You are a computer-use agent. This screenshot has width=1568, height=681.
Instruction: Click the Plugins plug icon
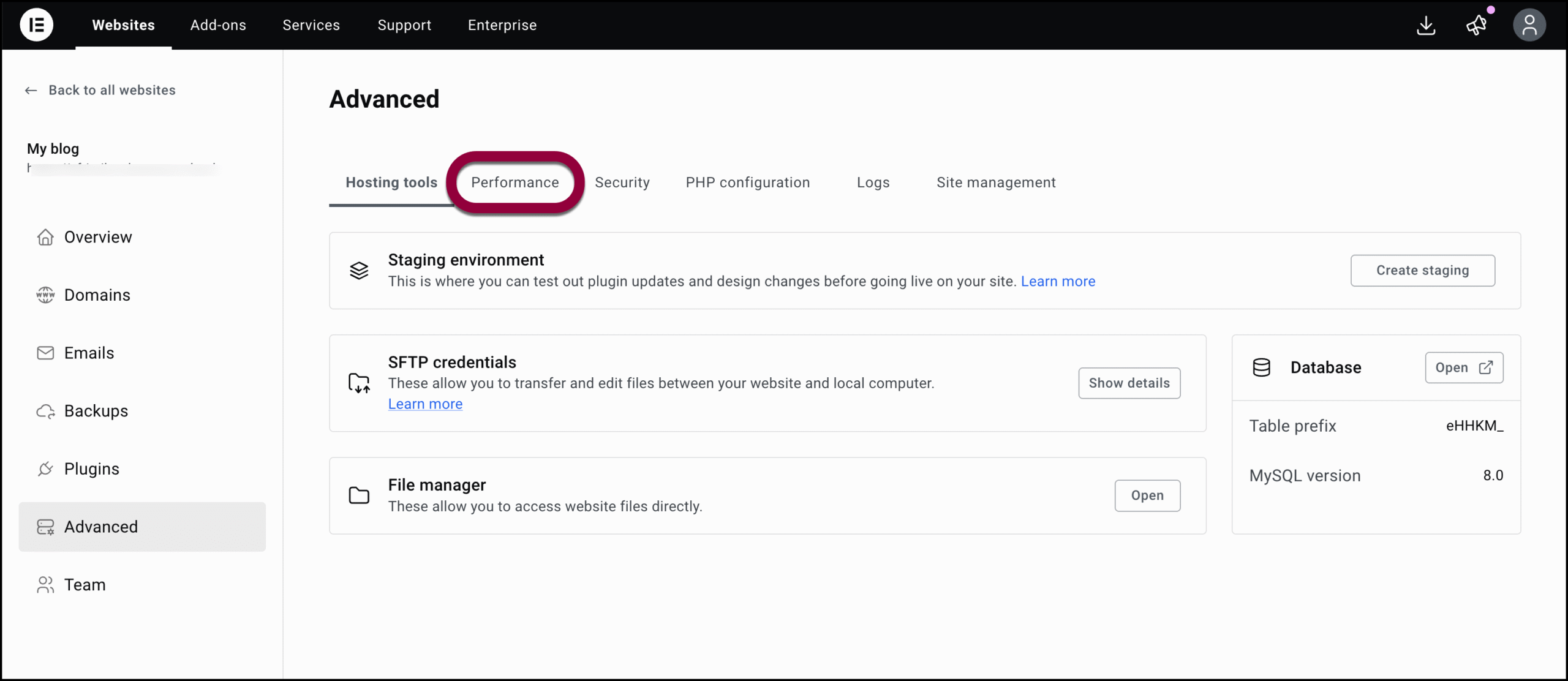(45, 469)
